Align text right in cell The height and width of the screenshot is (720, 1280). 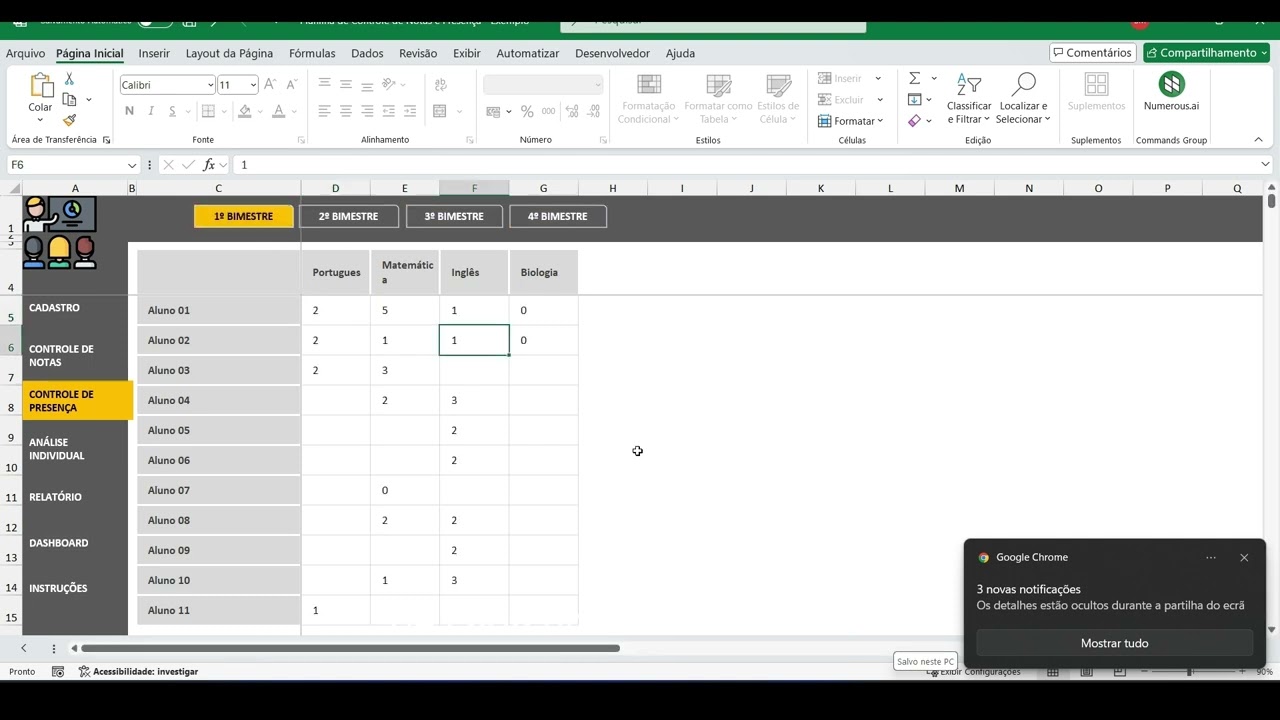[367, 111]
